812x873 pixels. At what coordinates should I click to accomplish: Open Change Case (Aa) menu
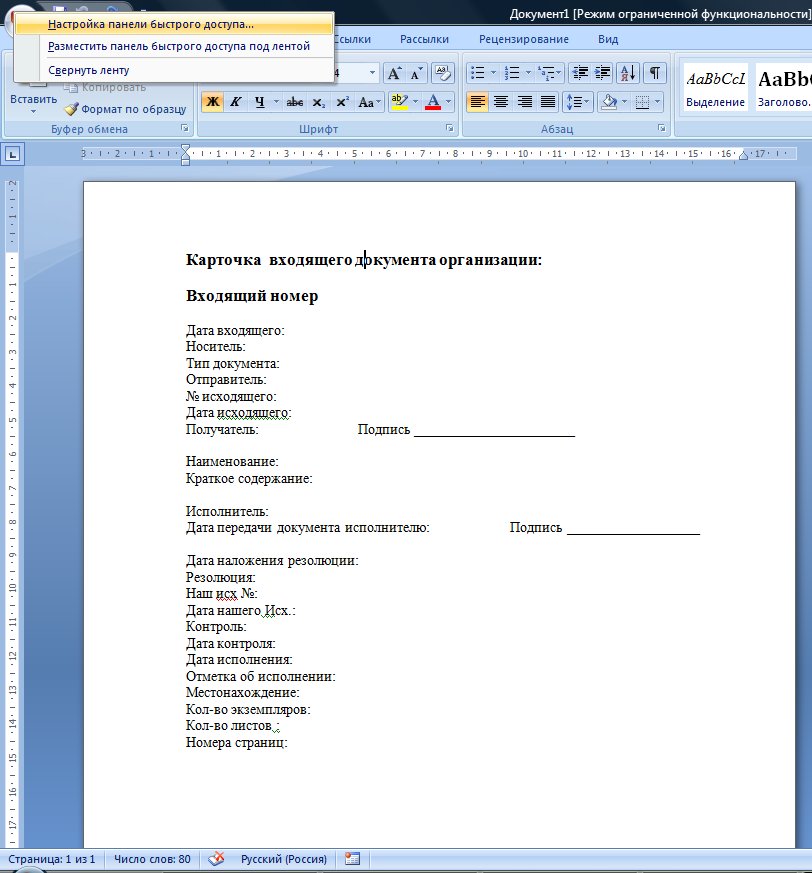369,102
